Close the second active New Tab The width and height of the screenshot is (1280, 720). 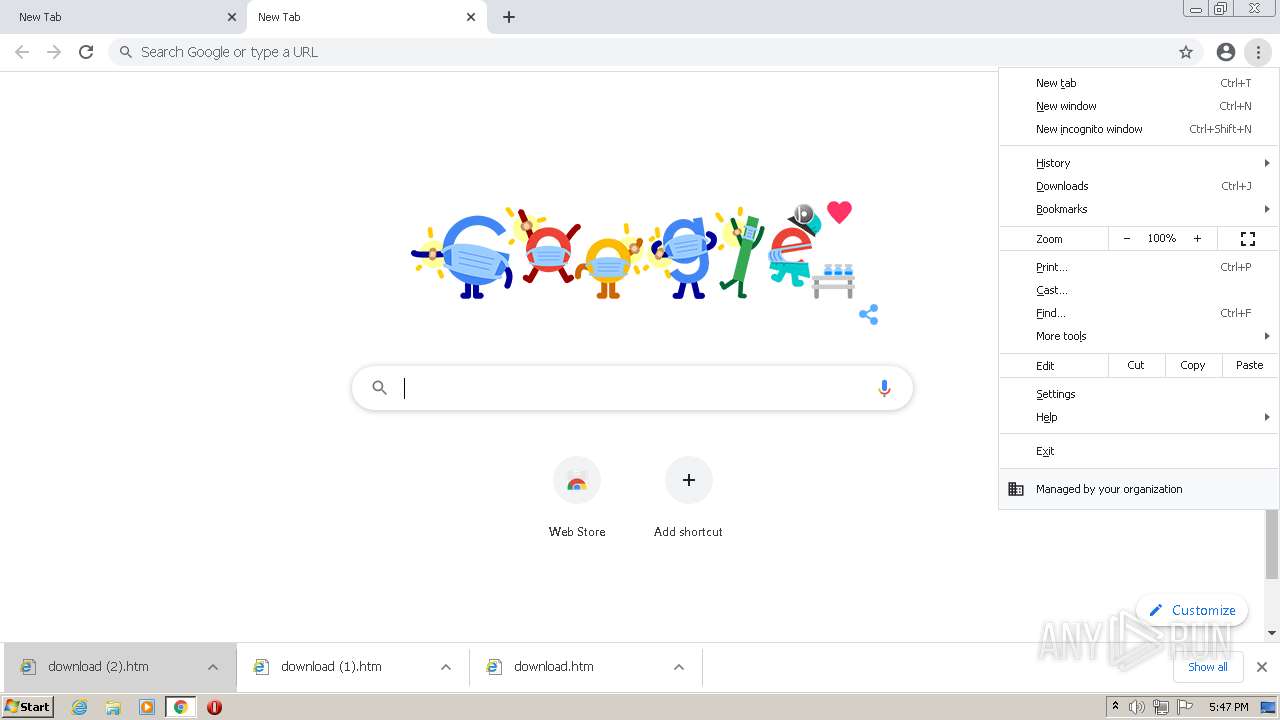click(x=471, y=17)
